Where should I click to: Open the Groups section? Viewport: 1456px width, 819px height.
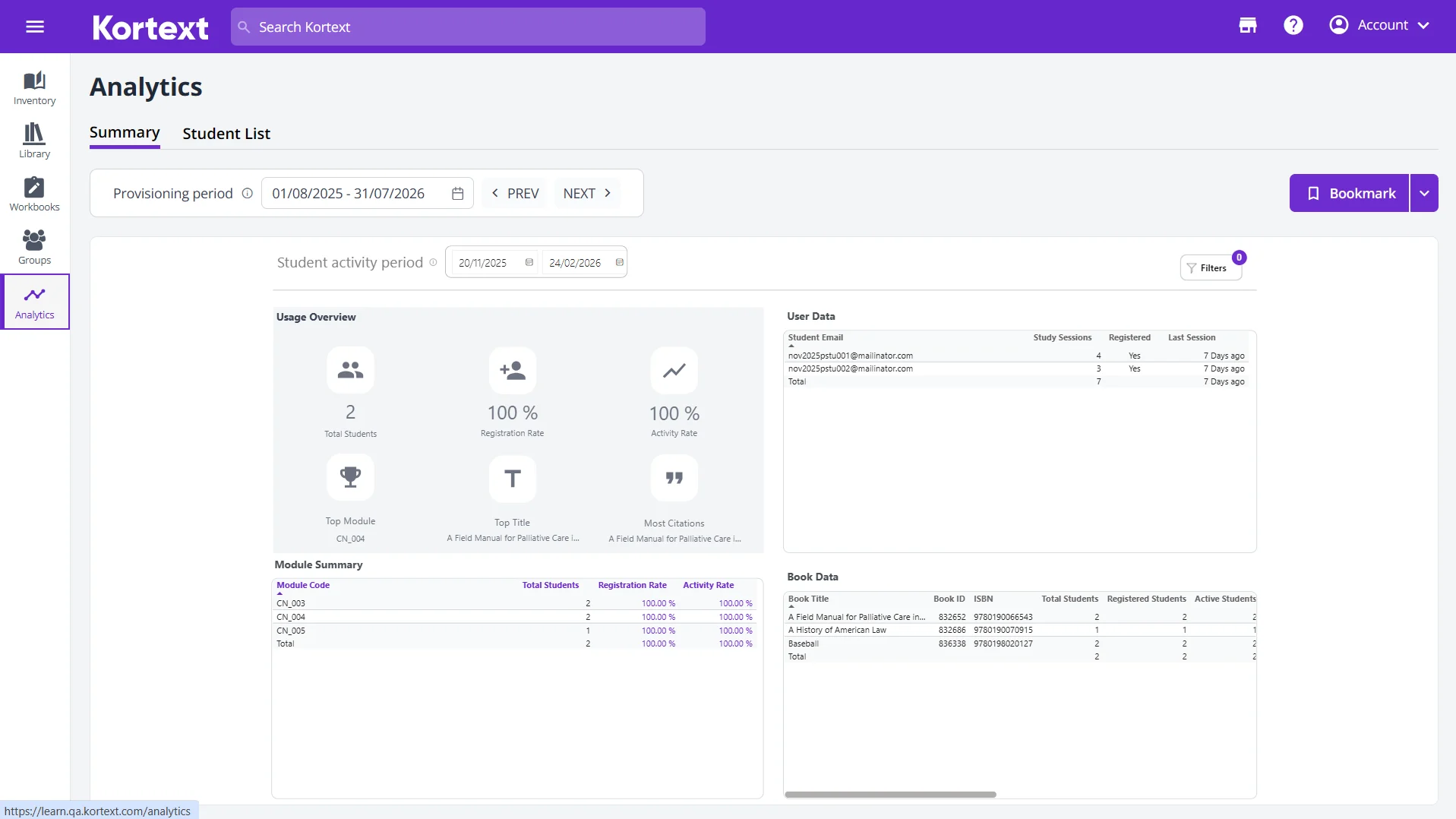pyautogui.click(x=34, y=245)
